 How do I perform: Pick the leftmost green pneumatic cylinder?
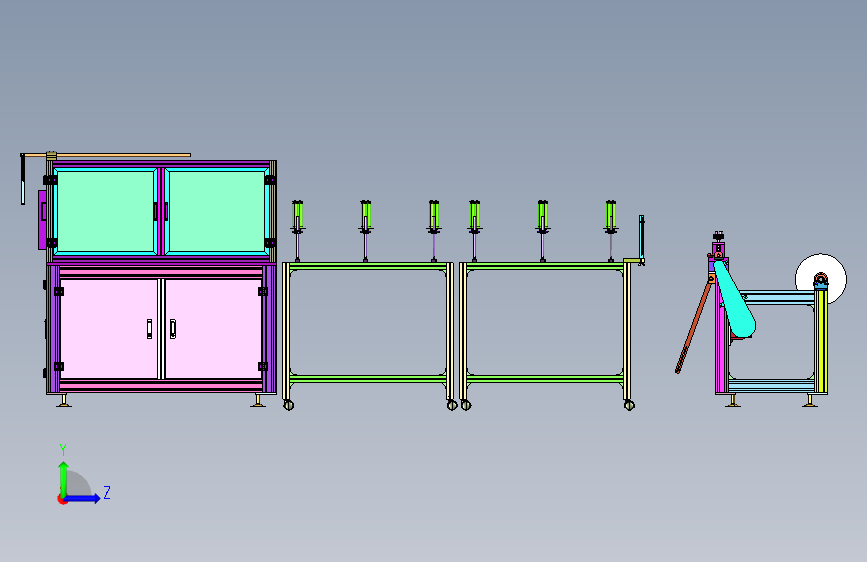(x=297, y=216)
